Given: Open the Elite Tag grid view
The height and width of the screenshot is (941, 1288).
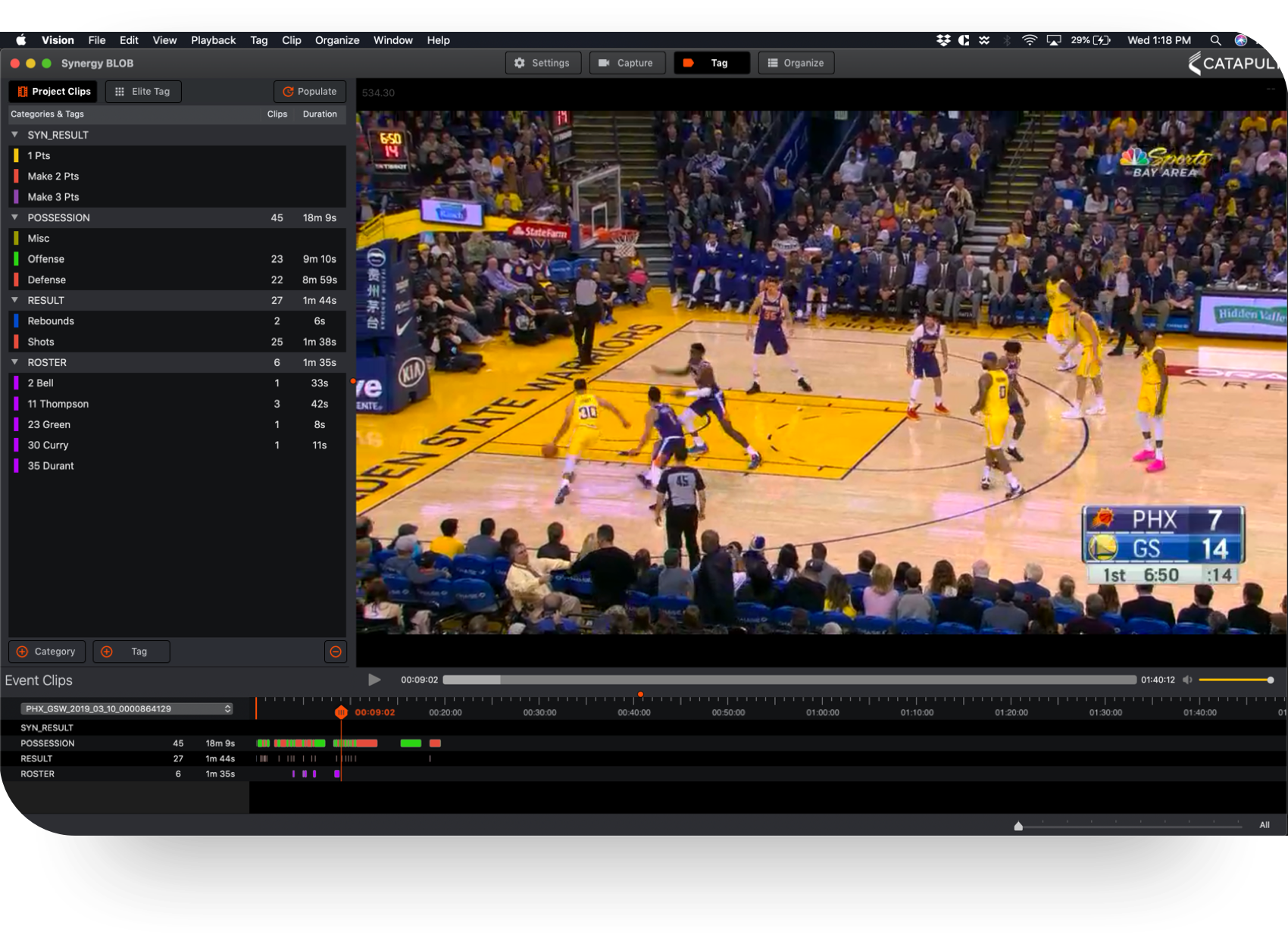Looking at the screenshot, I should [x=142, y=92].
